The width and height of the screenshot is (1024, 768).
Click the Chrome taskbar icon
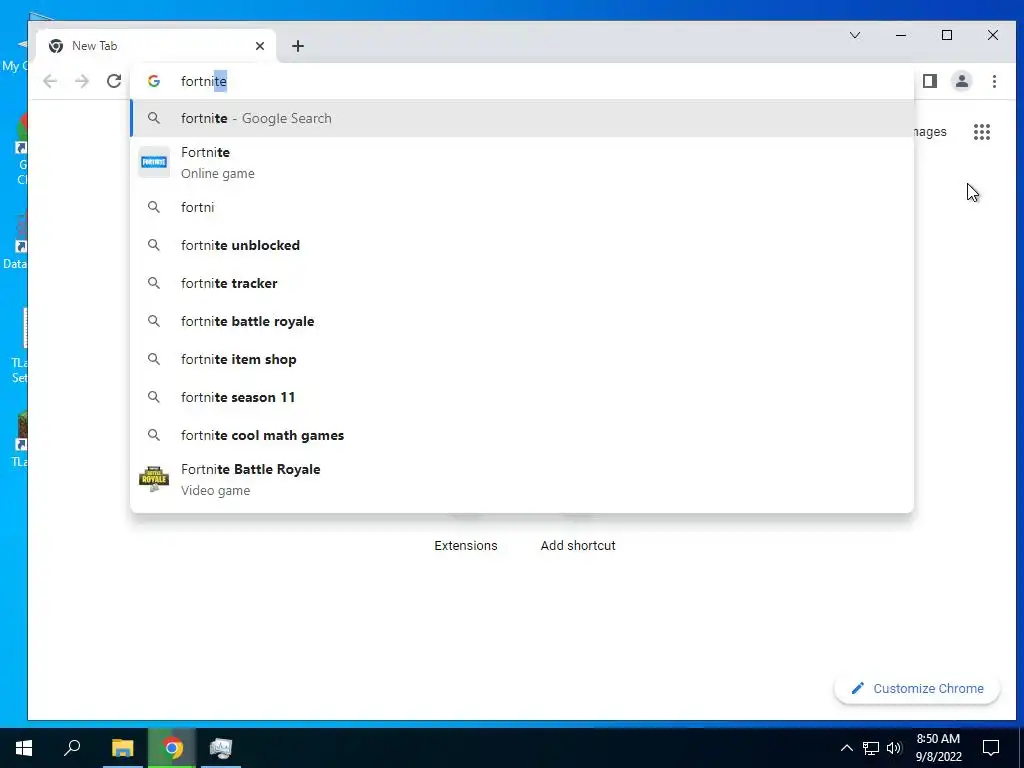click(172, 748)
